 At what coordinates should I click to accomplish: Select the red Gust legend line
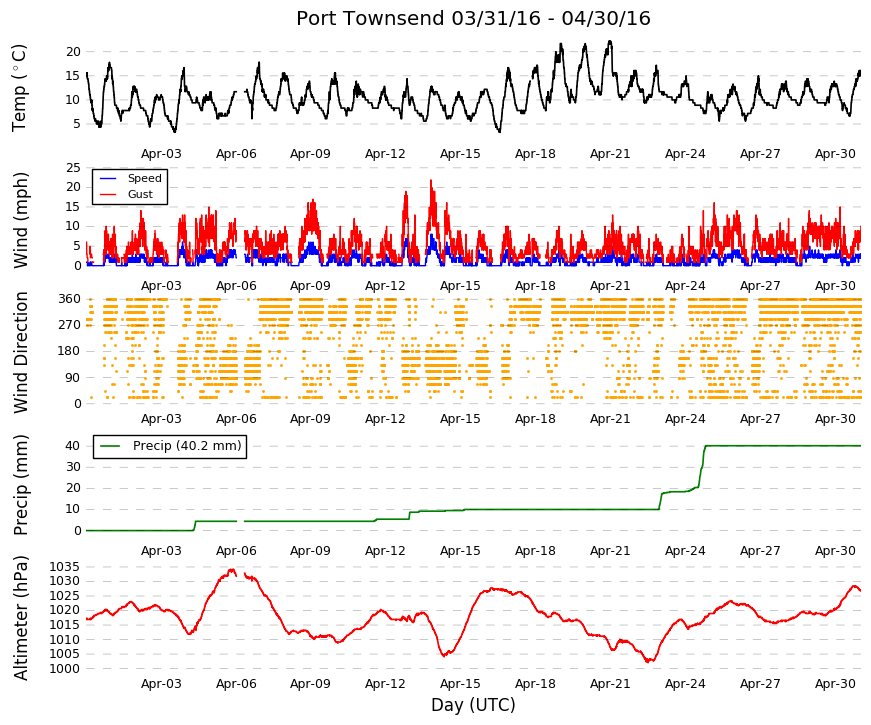pyautogui.click(x=108, y=194)
